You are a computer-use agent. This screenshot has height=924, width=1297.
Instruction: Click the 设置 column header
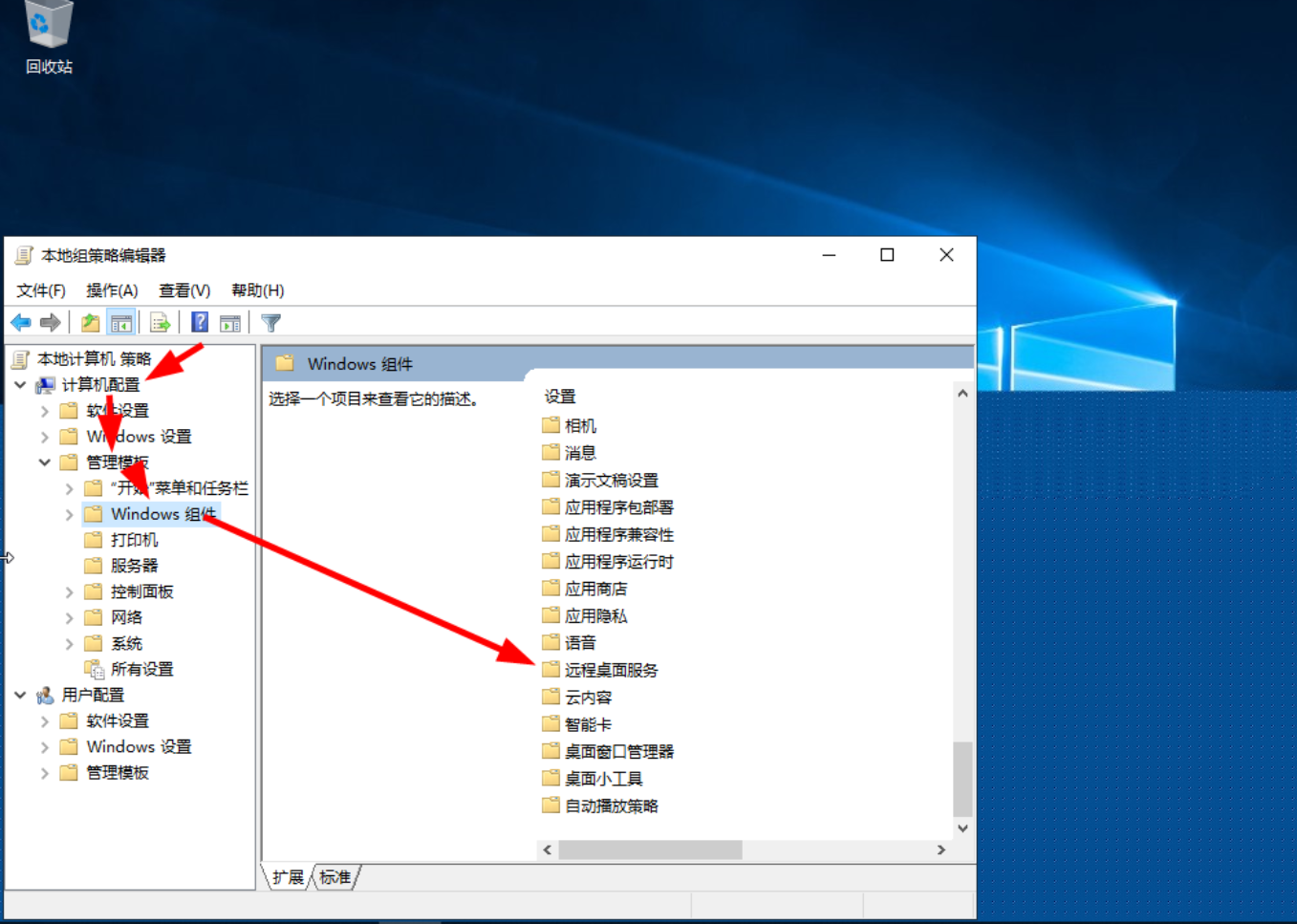pos(560,396)
